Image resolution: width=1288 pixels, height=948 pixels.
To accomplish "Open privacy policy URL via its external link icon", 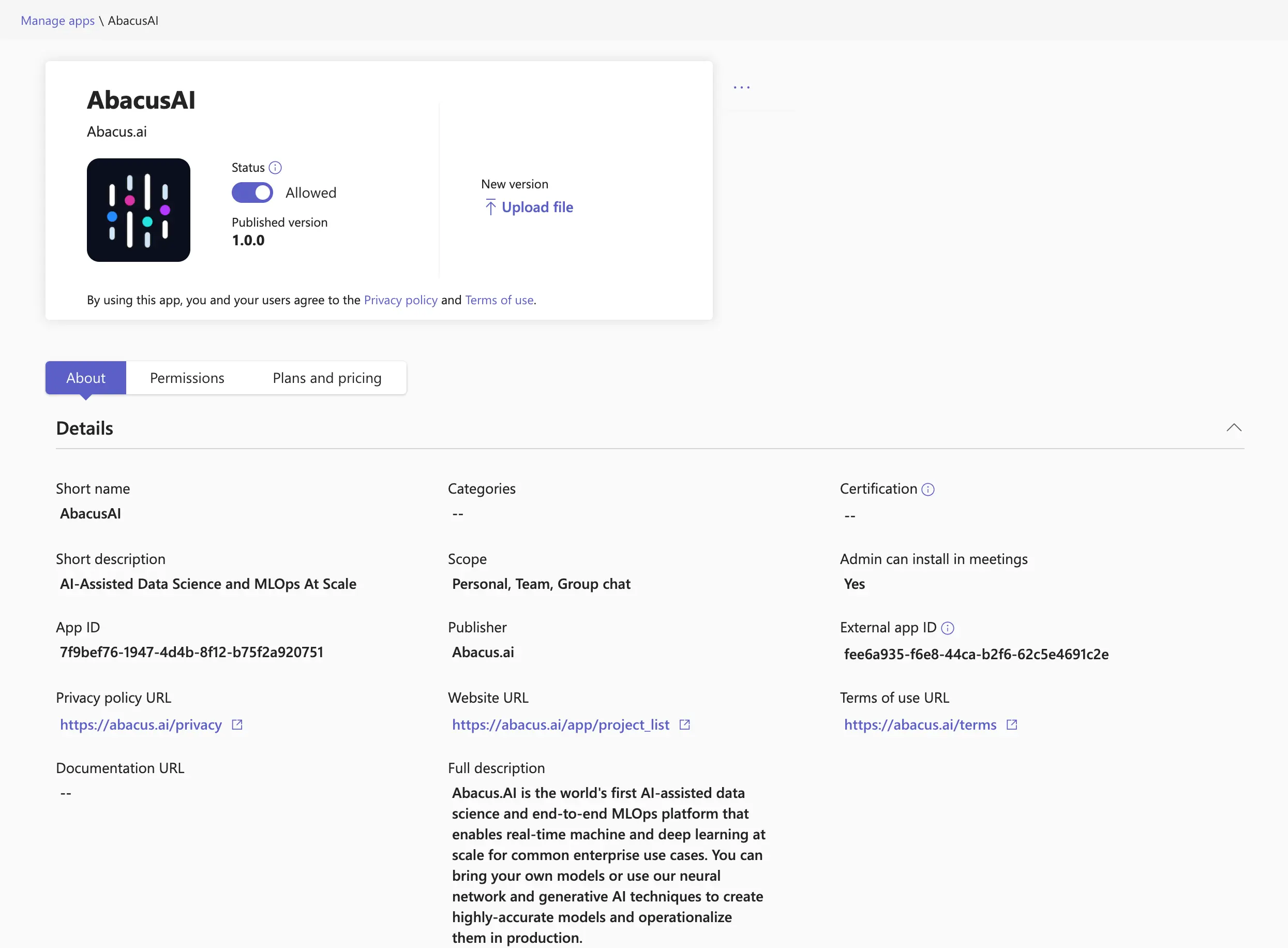I will pos(237,724).
